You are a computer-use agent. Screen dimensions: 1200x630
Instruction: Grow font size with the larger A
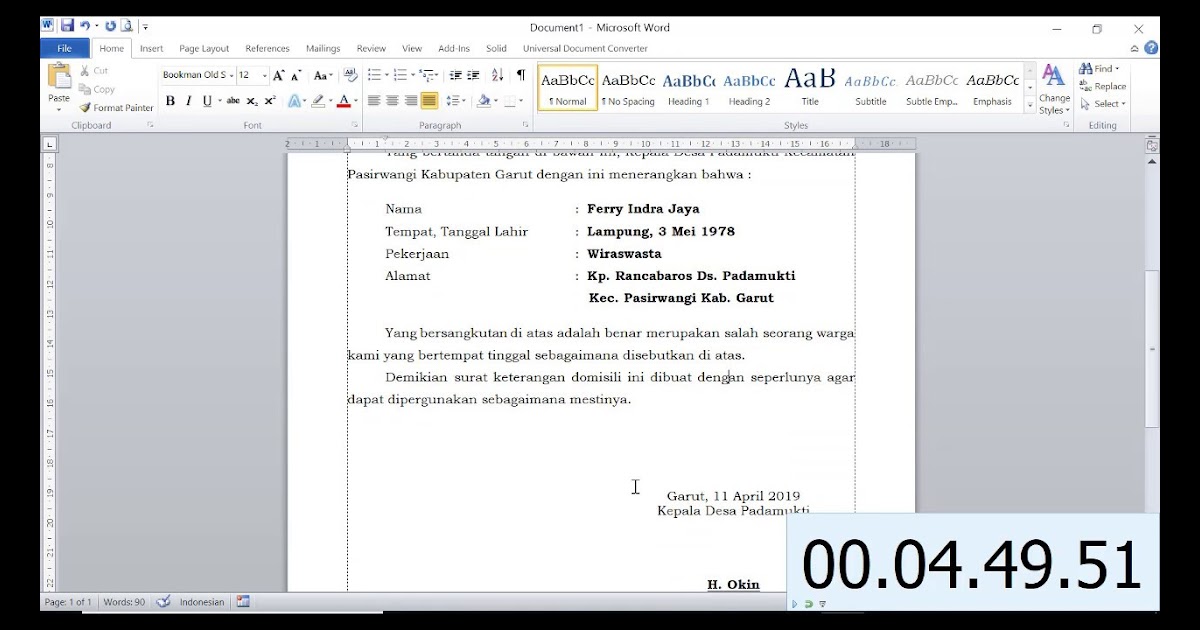[279, 75]
